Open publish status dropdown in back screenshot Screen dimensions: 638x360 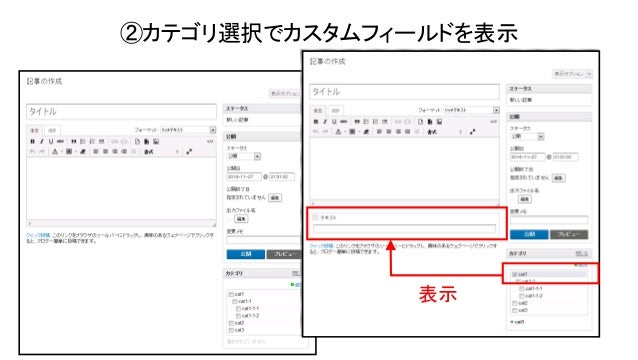click(x=244, y=156)
